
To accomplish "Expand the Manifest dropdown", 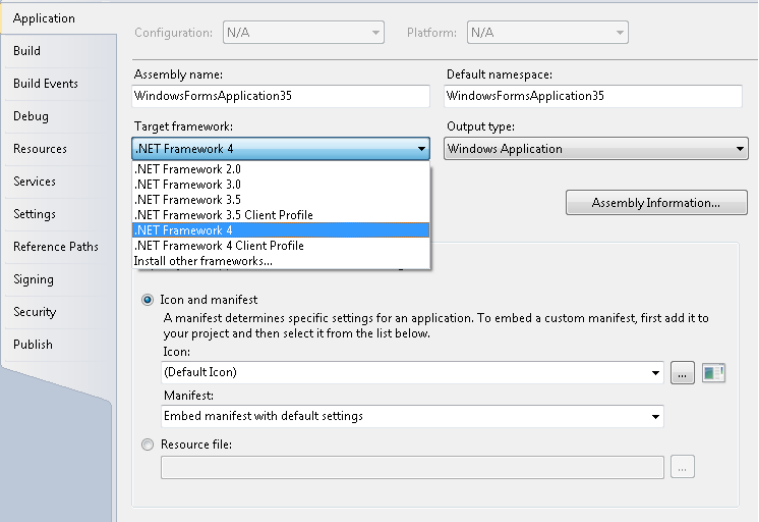I will (655, 416).
